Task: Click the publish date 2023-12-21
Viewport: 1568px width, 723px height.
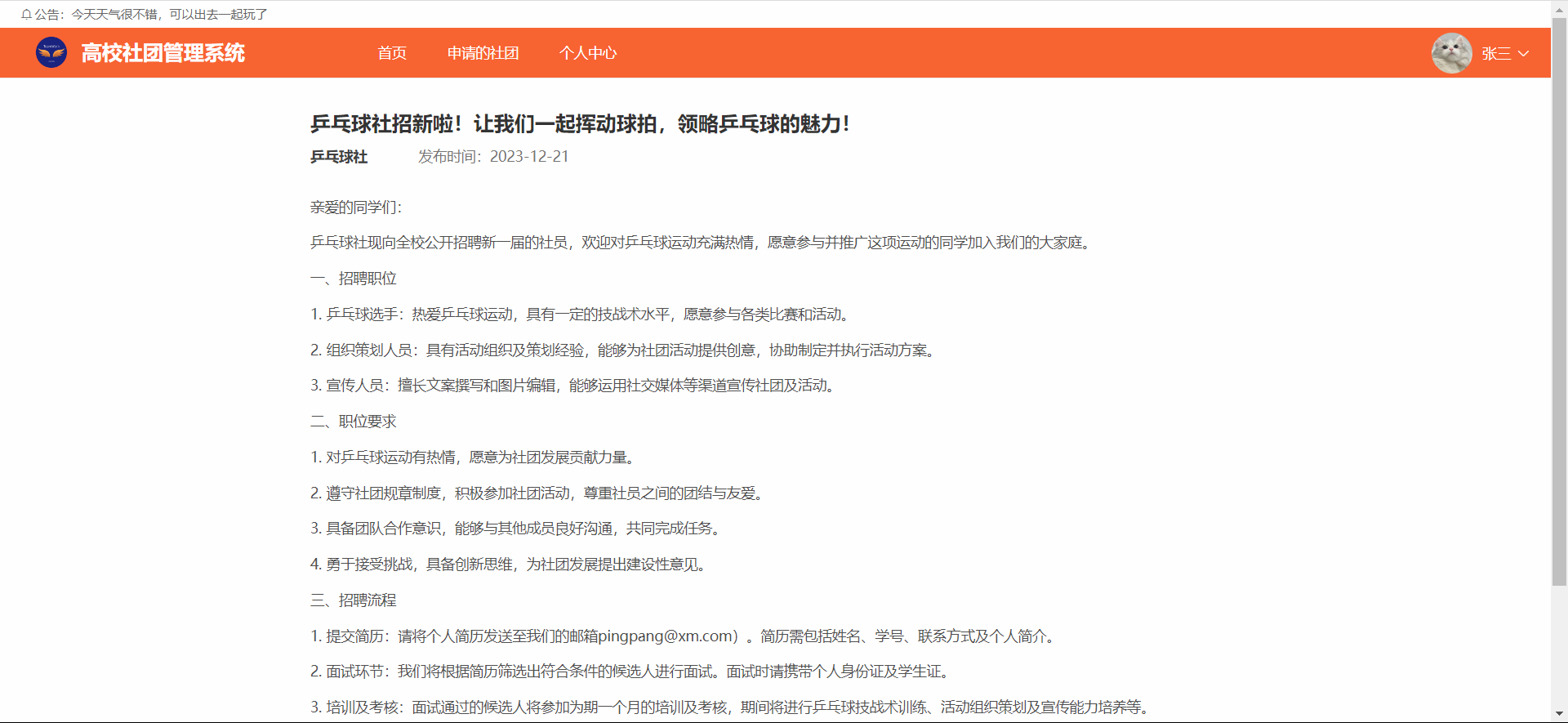Action: (x=529, y=157)
